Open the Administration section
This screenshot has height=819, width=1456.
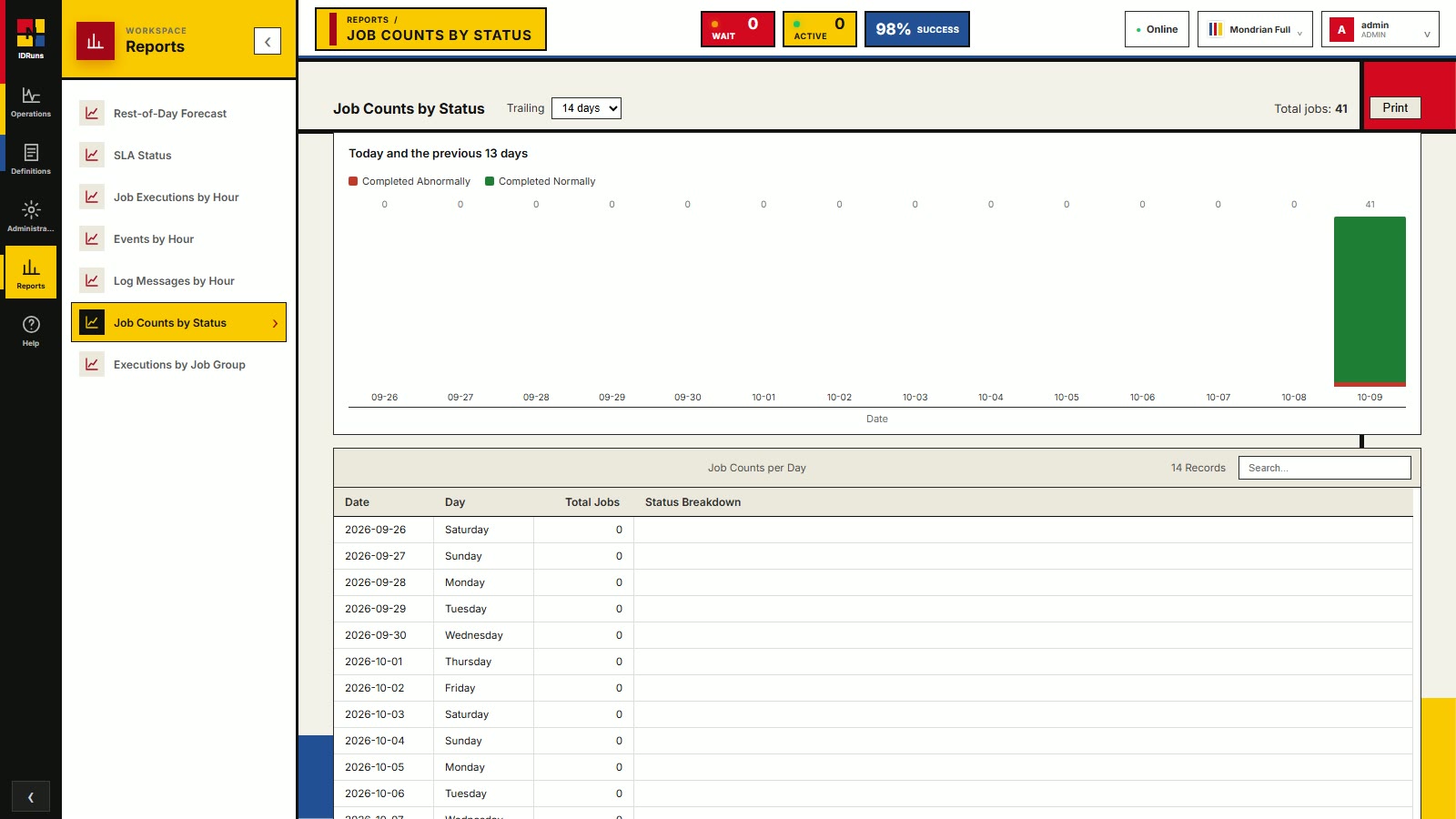(x=31, y=217)
